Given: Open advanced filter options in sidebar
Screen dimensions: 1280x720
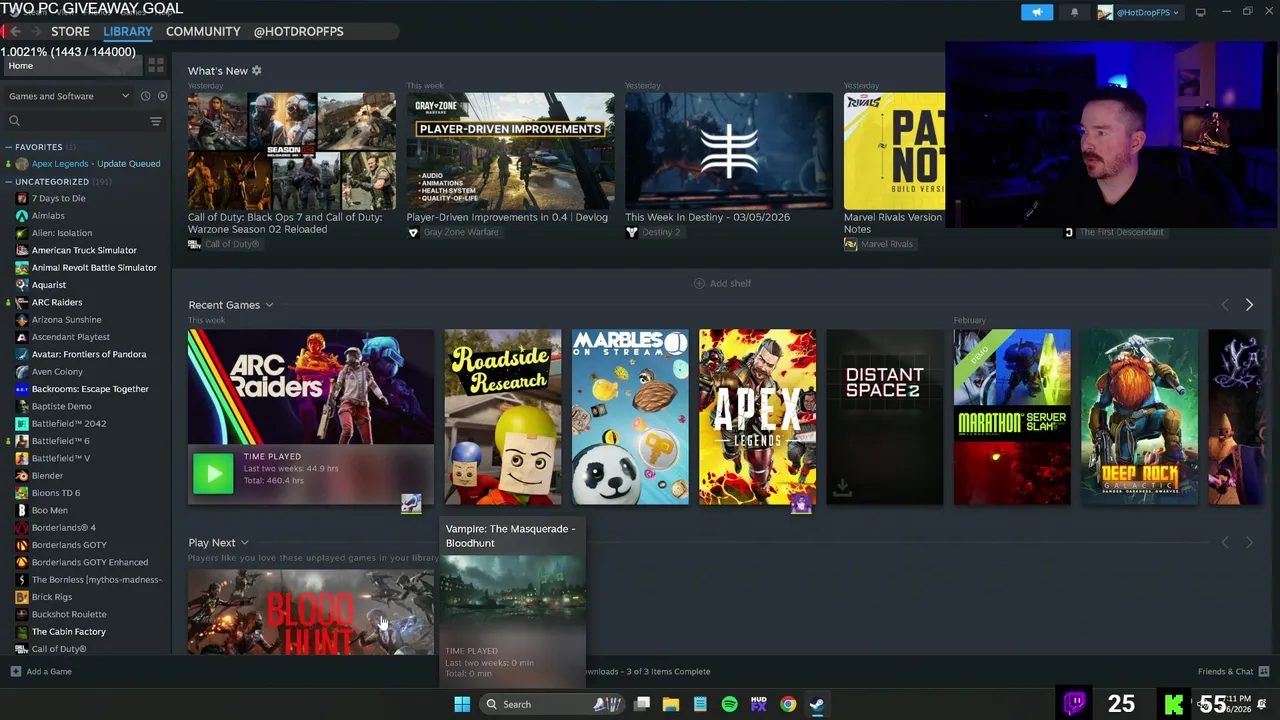Looking at the screenshot, I should tap(155, 121).
